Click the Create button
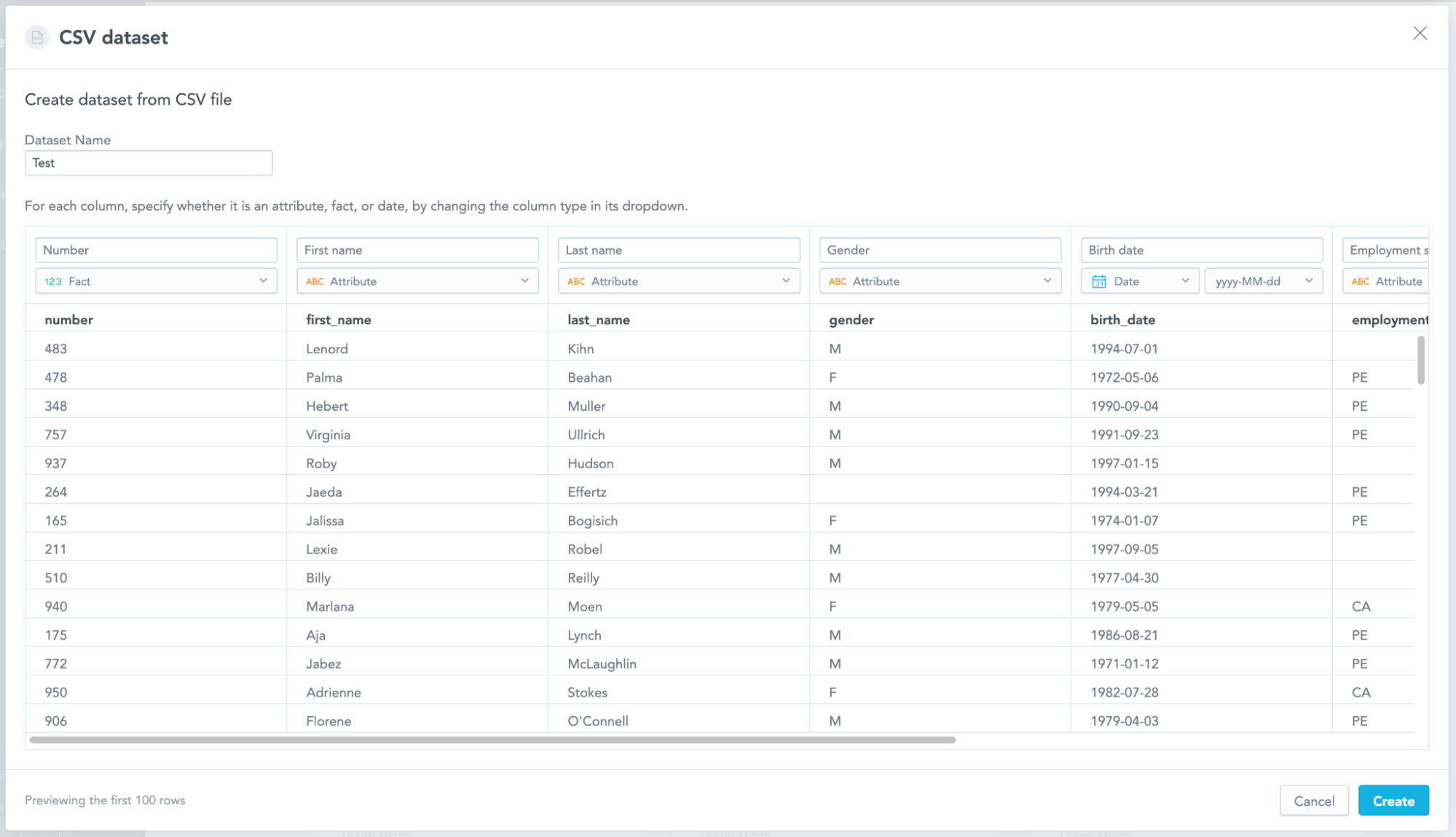Screen dimensions: 1456x837 (x=1393, y=800)
